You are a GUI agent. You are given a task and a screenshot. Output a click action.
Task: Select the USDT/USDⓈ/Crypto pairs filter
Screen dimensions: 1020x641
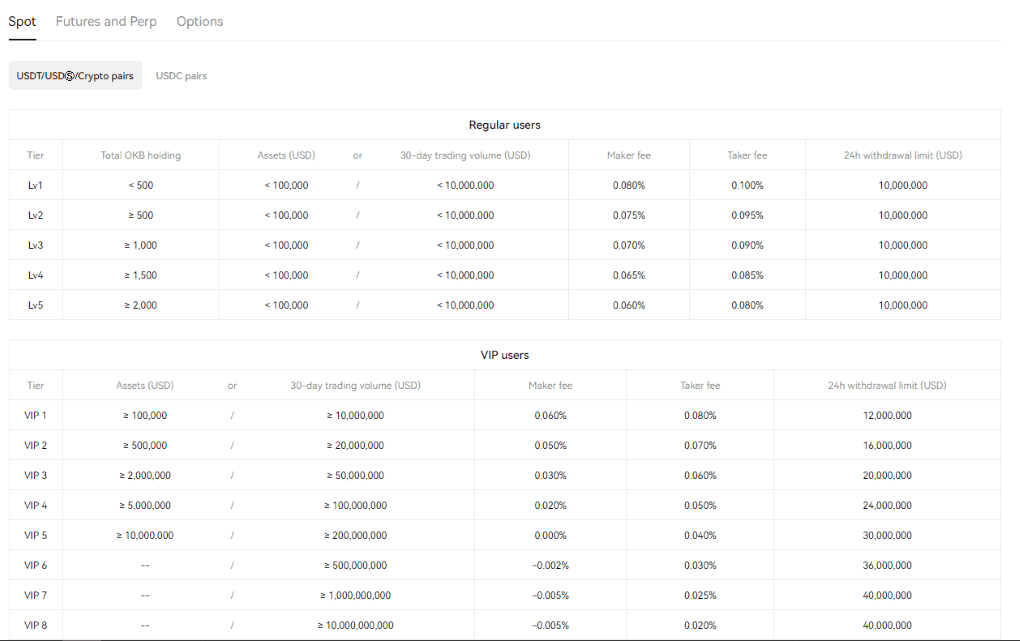click(x=75, y=75)
